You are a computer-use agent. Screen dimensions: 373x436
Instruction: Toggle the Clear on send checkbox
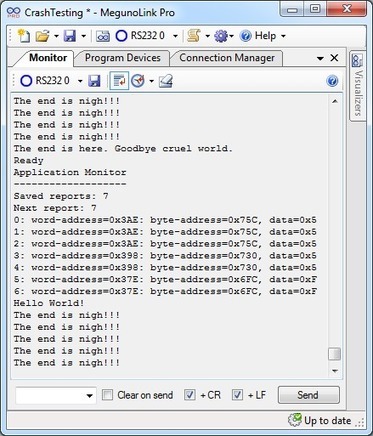107,395
